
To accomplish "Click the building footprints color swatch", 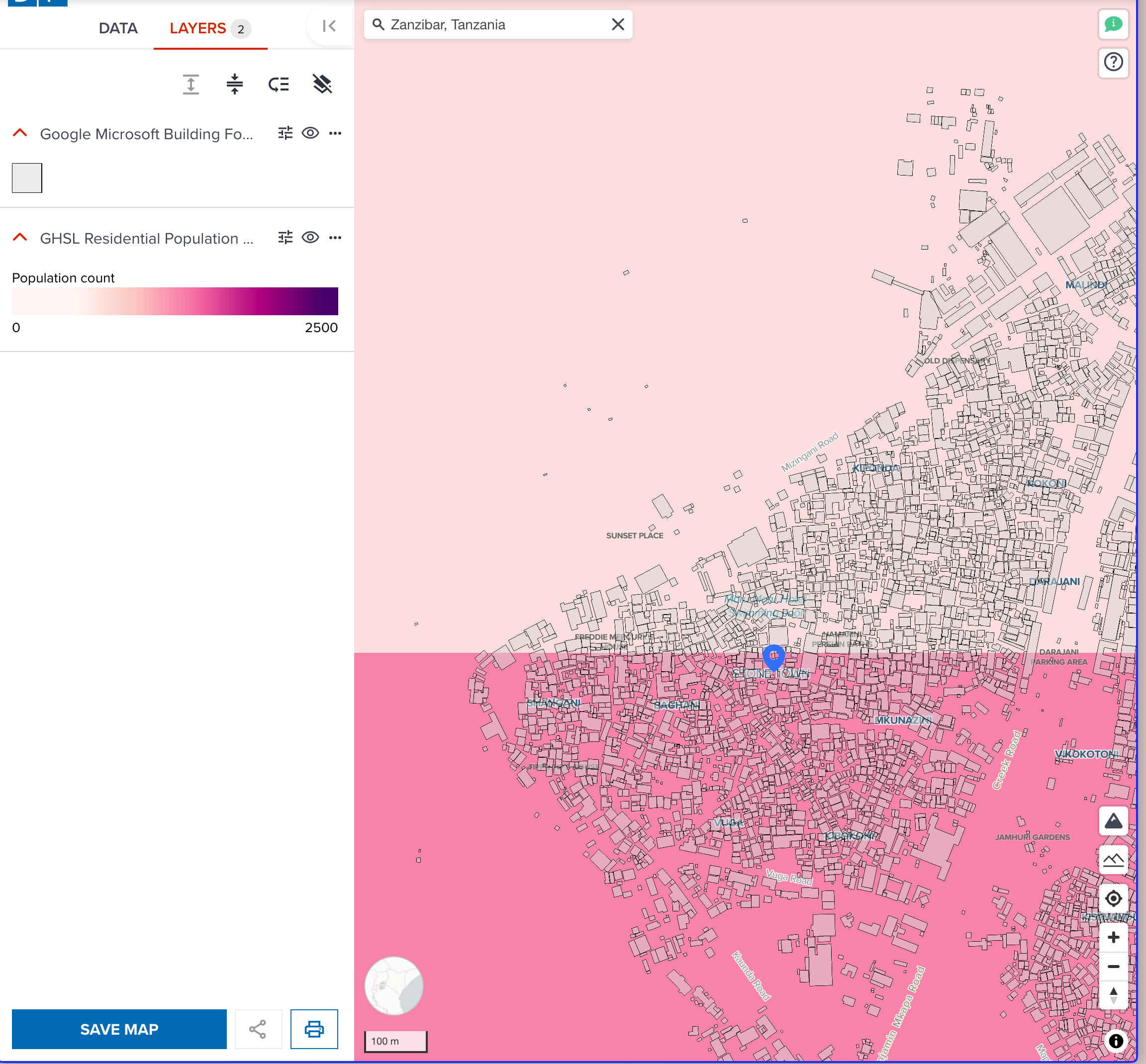I will click(26, 177).
